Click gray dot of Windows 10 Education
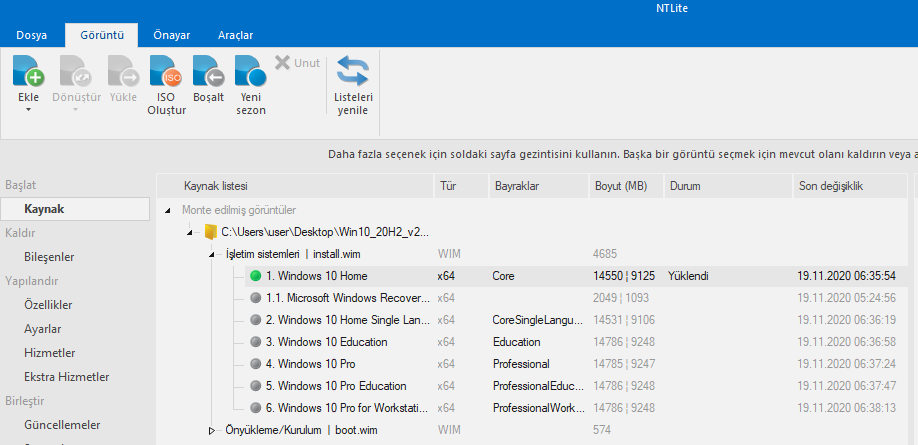Image resolution: width=918 pixels, height=445 pixels. (255, 342)
